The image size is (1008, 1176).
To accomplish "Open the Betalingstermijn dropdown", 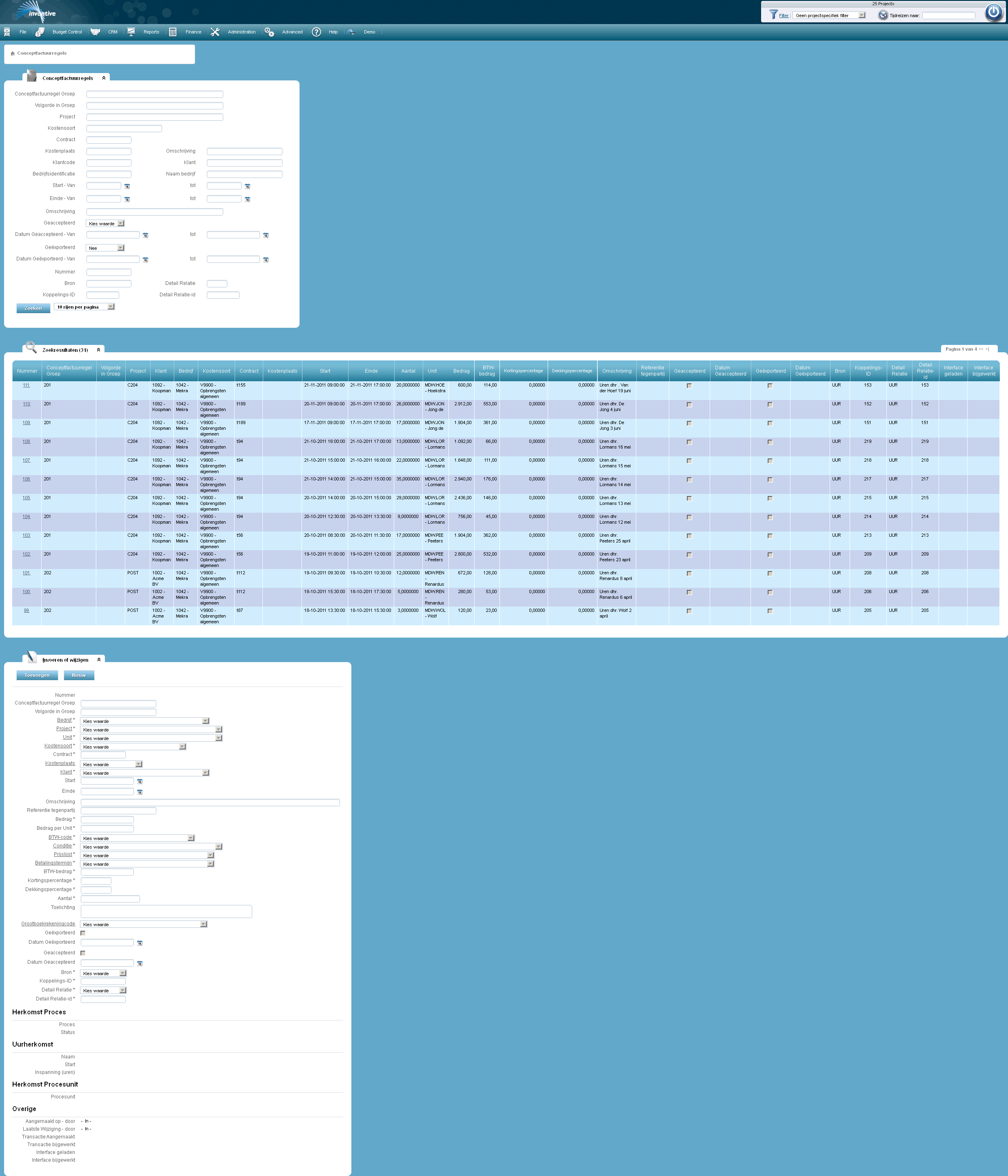I will coord(148,864).
